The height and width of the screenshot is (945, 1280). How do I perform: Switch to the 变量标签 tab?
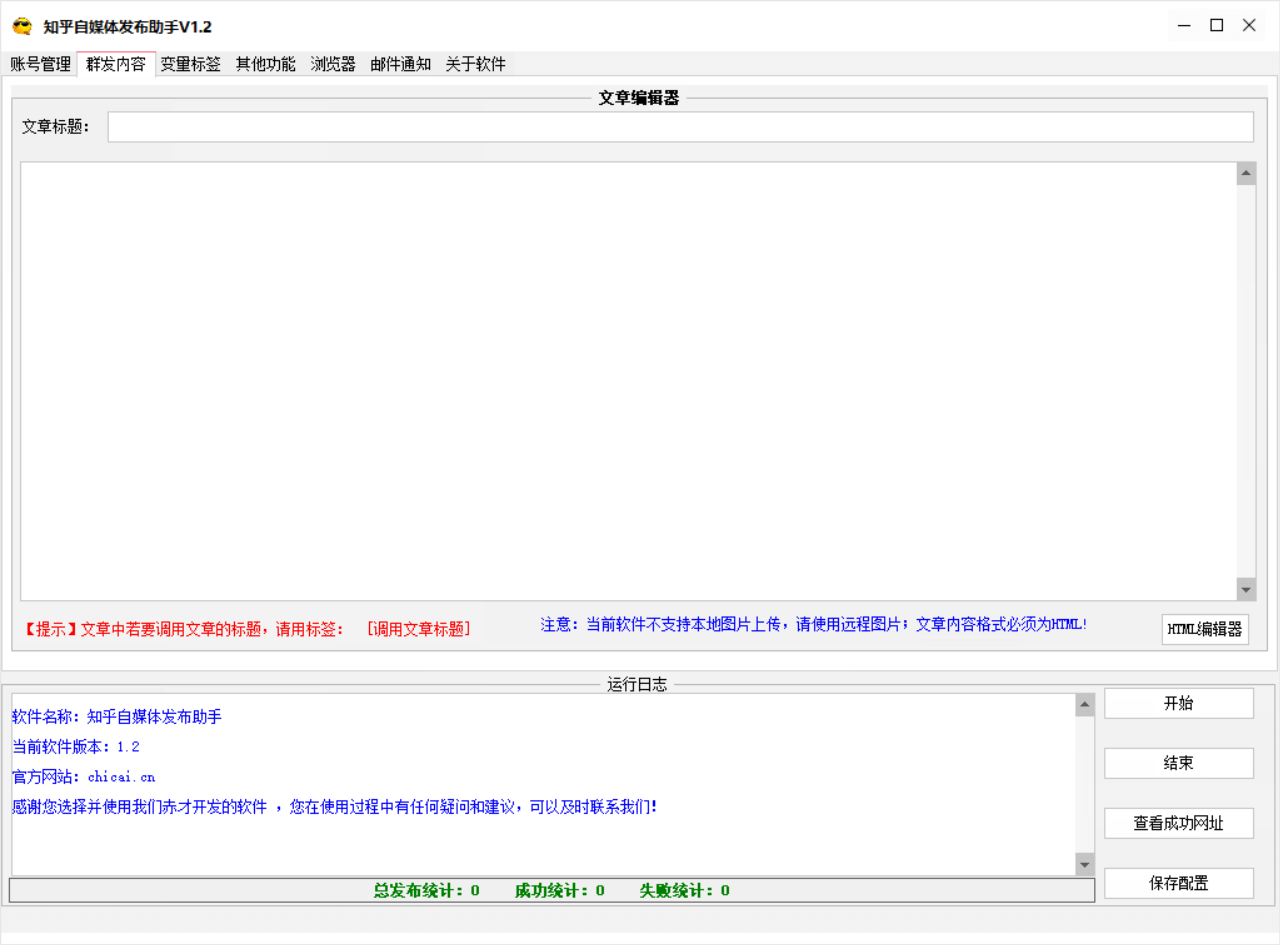(191, 64)
